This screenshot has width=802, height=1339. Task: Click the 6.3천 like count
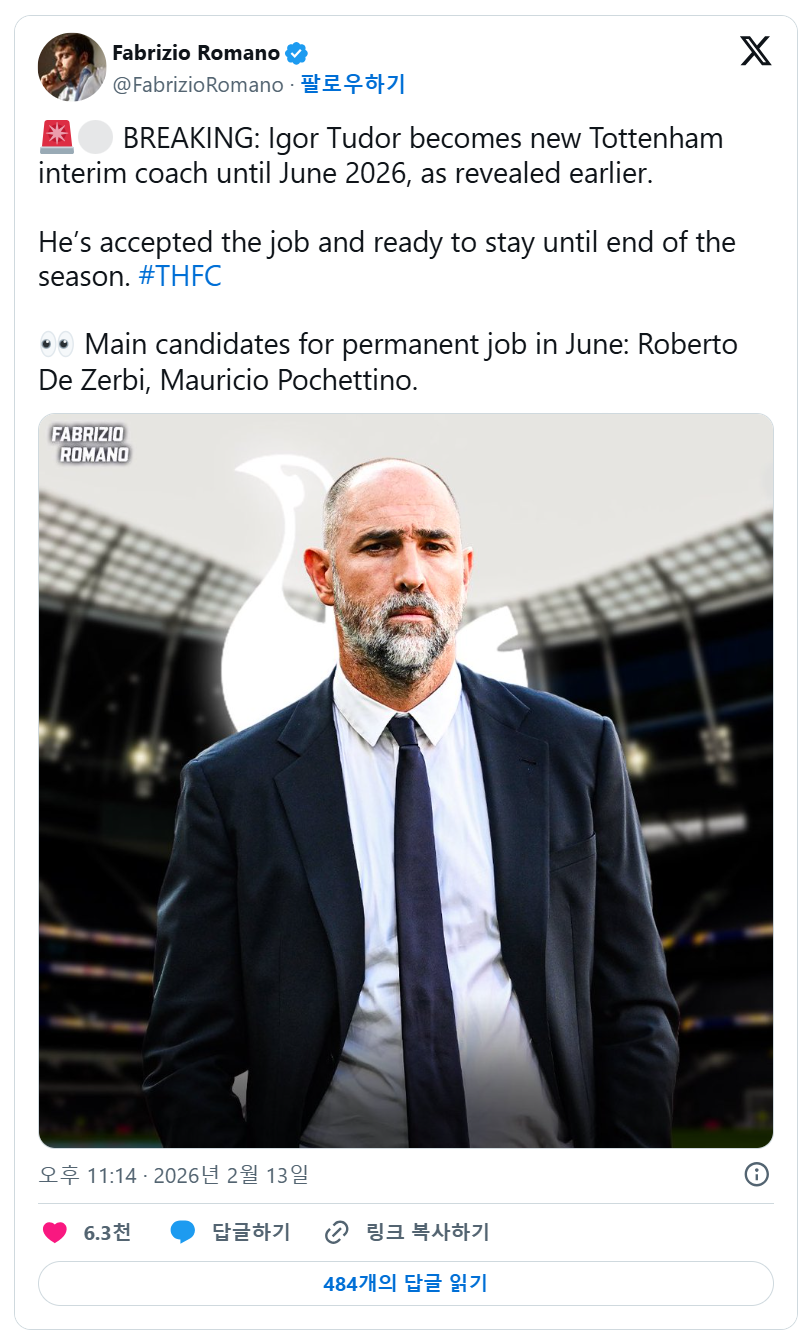click(x=107, y=1232)
